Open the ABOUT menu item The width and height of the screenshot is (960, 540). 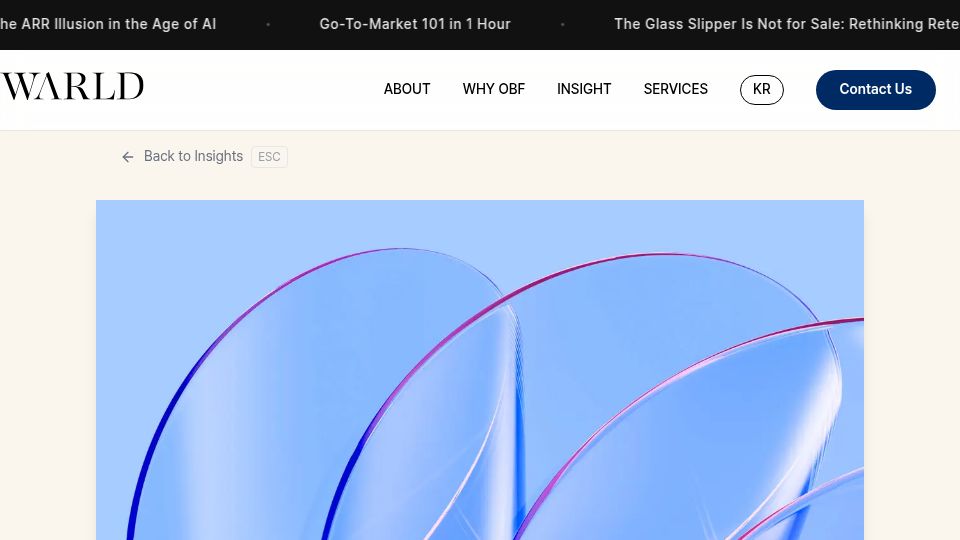(407, 89)
